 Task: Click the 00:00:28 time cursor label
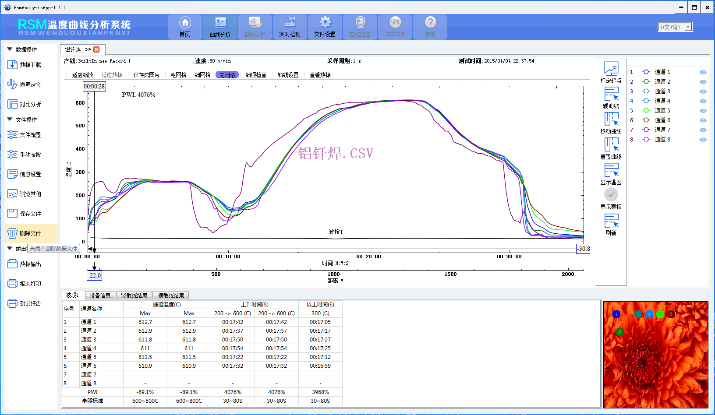(94, 87)
